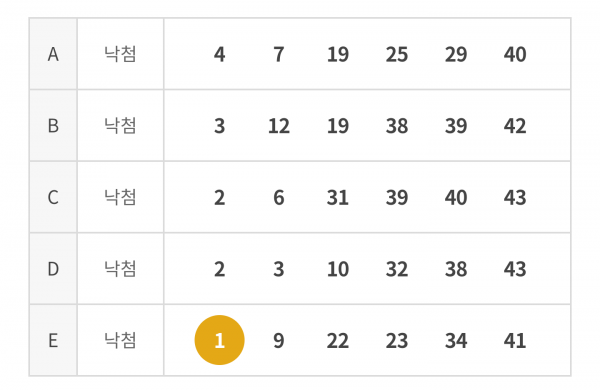Click number 42 in row B
This screenshot has height=390, width=600.
pos(515,126)
